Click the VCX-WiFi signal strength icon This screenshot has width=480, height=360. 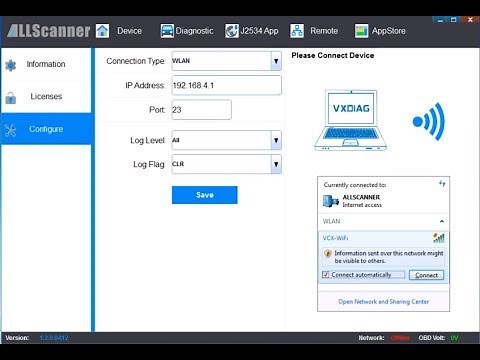tap(439, 238)
